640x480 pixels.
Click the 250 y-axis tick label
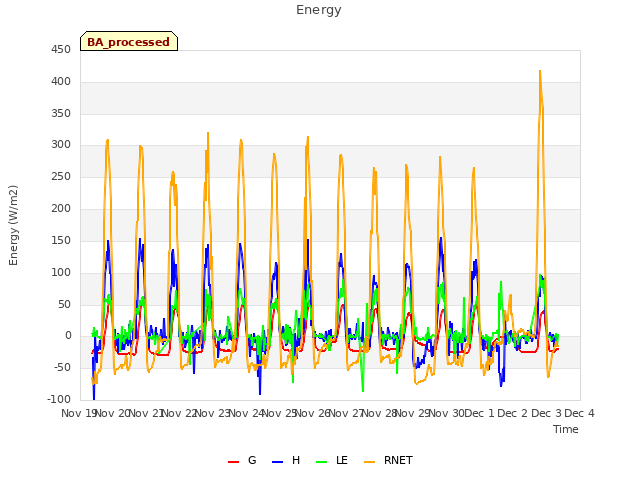click(x=61, y=177)
